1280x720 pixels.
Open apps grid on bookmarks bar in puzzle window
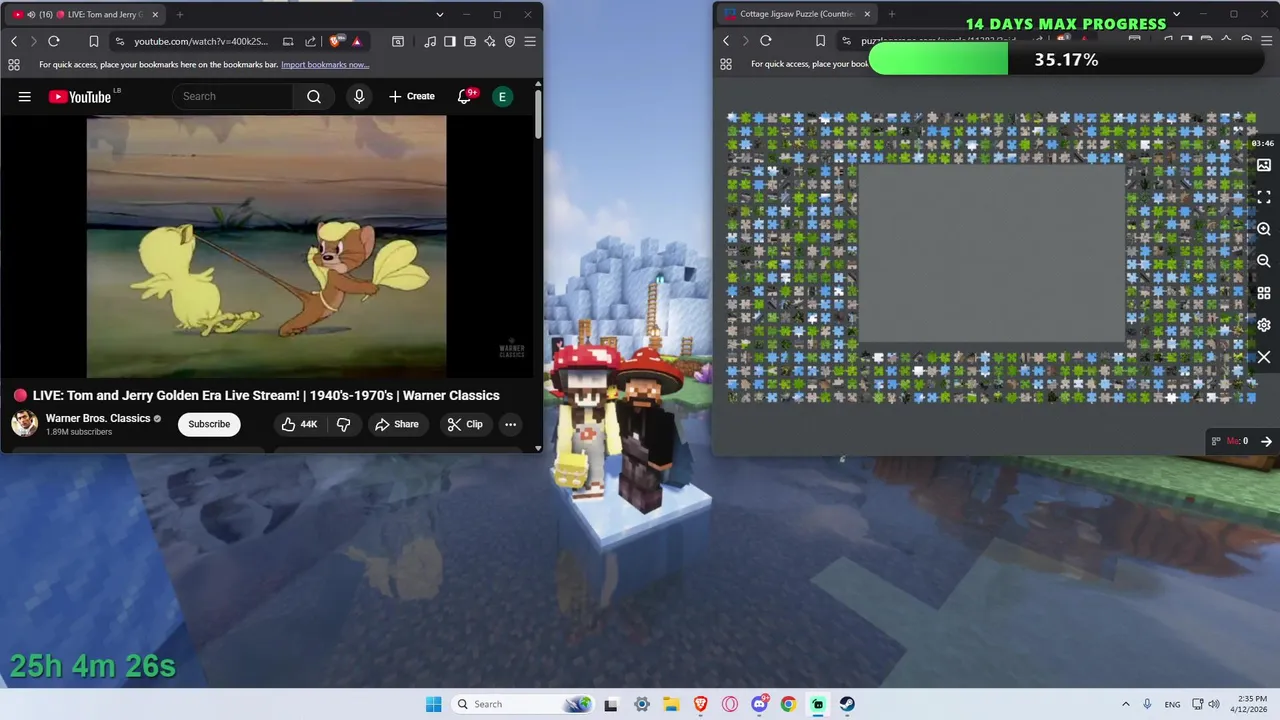pyautogui.click(x=726, y=64)
